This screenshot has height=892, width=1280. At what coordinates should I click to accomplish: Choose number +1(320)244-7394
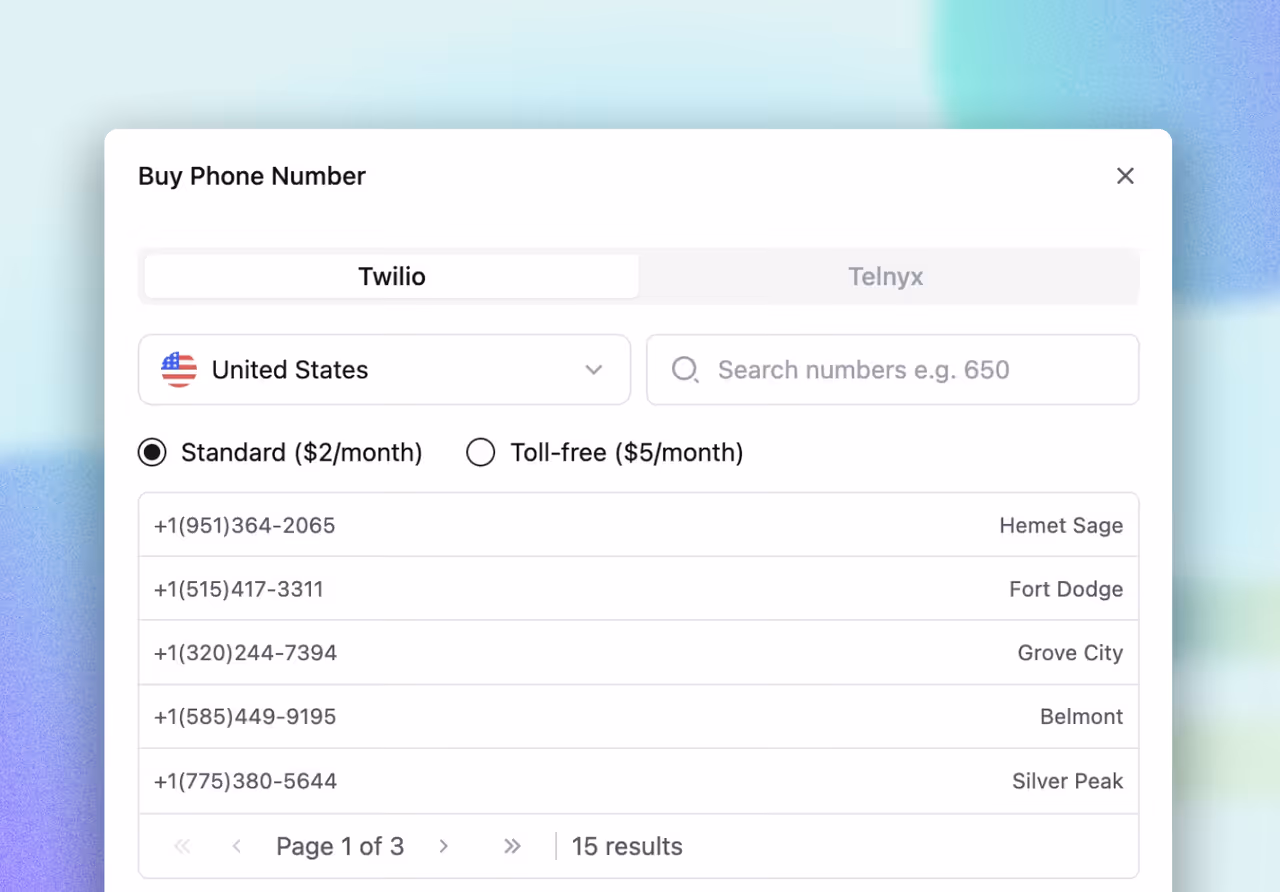(638, 653)
